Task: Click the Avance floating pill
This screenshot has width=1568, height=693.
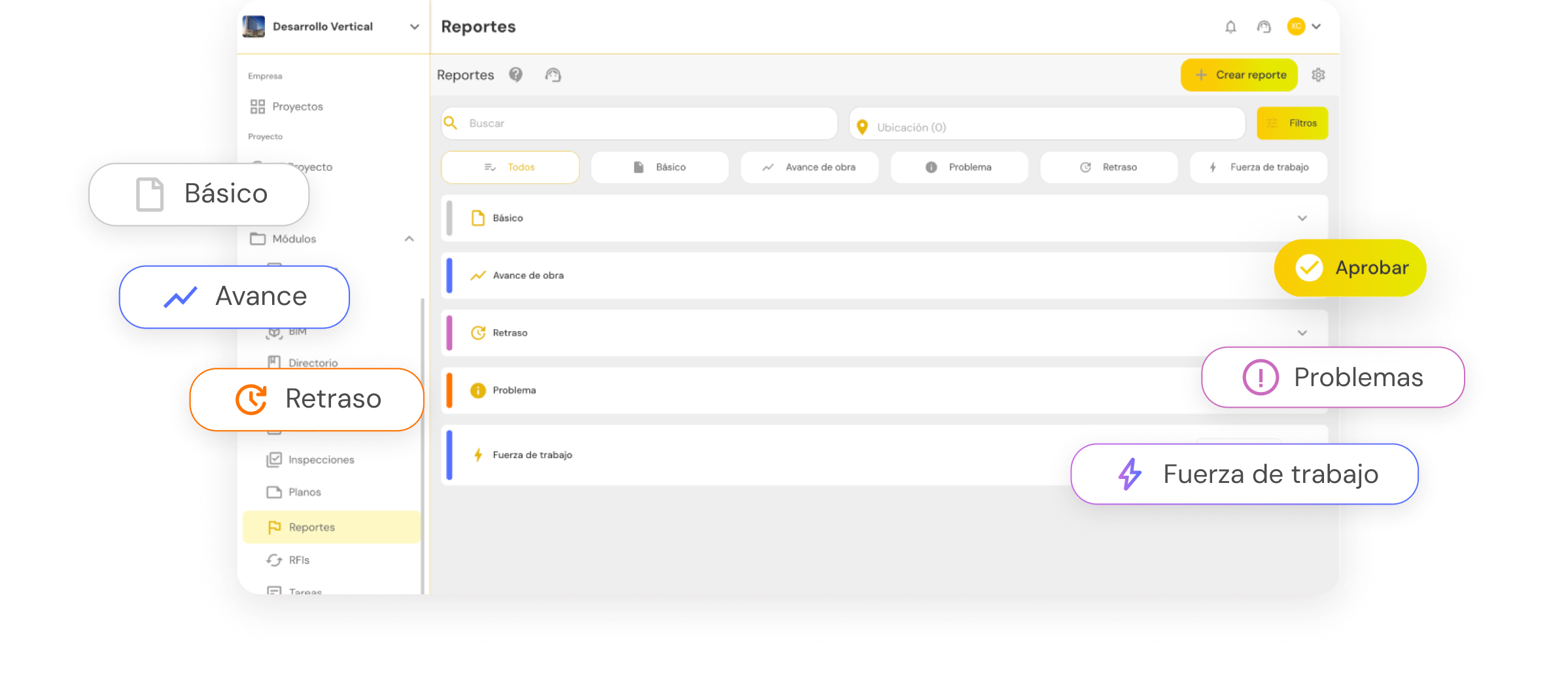Action: pyautogui.click(x=234, y=297)
